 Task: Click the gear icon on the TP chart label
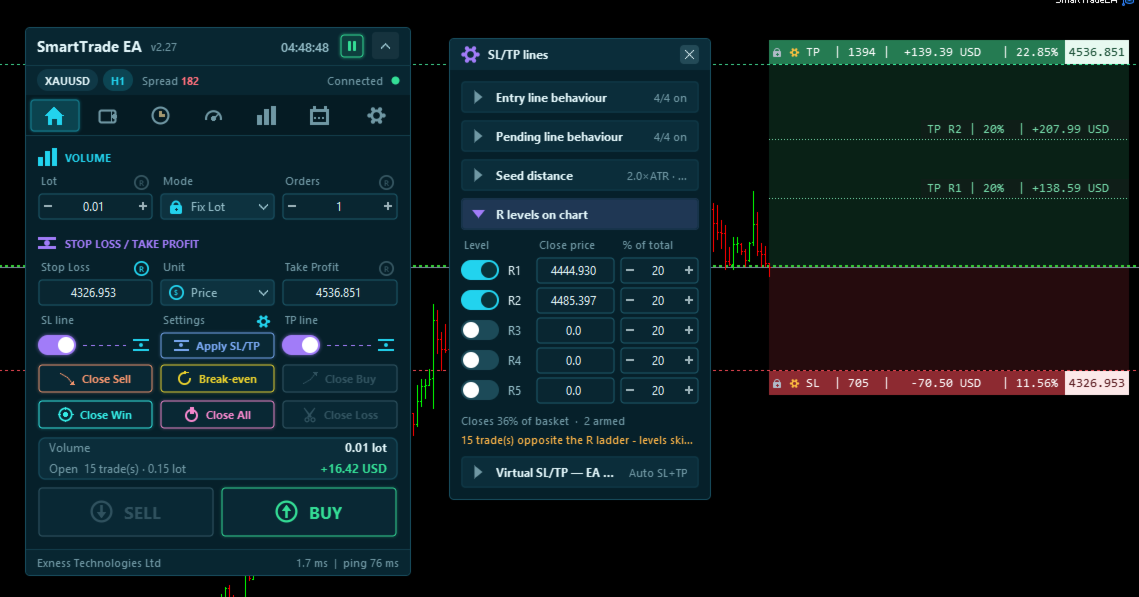tap(794, 52)
